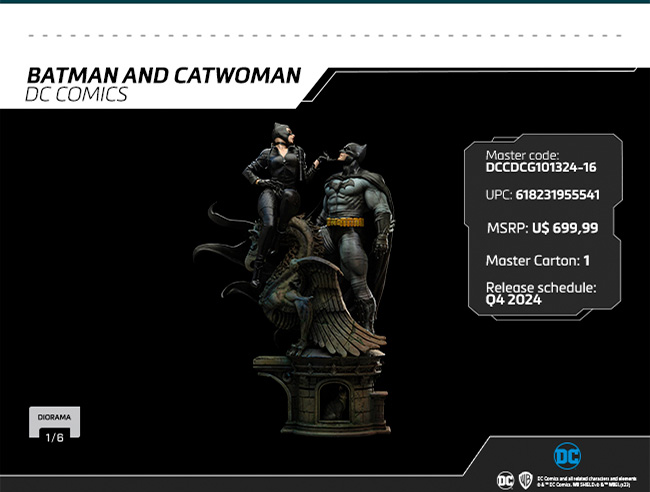
Task: Click the MSRP price US$ 699,99
Action: (x=563, y=228)
